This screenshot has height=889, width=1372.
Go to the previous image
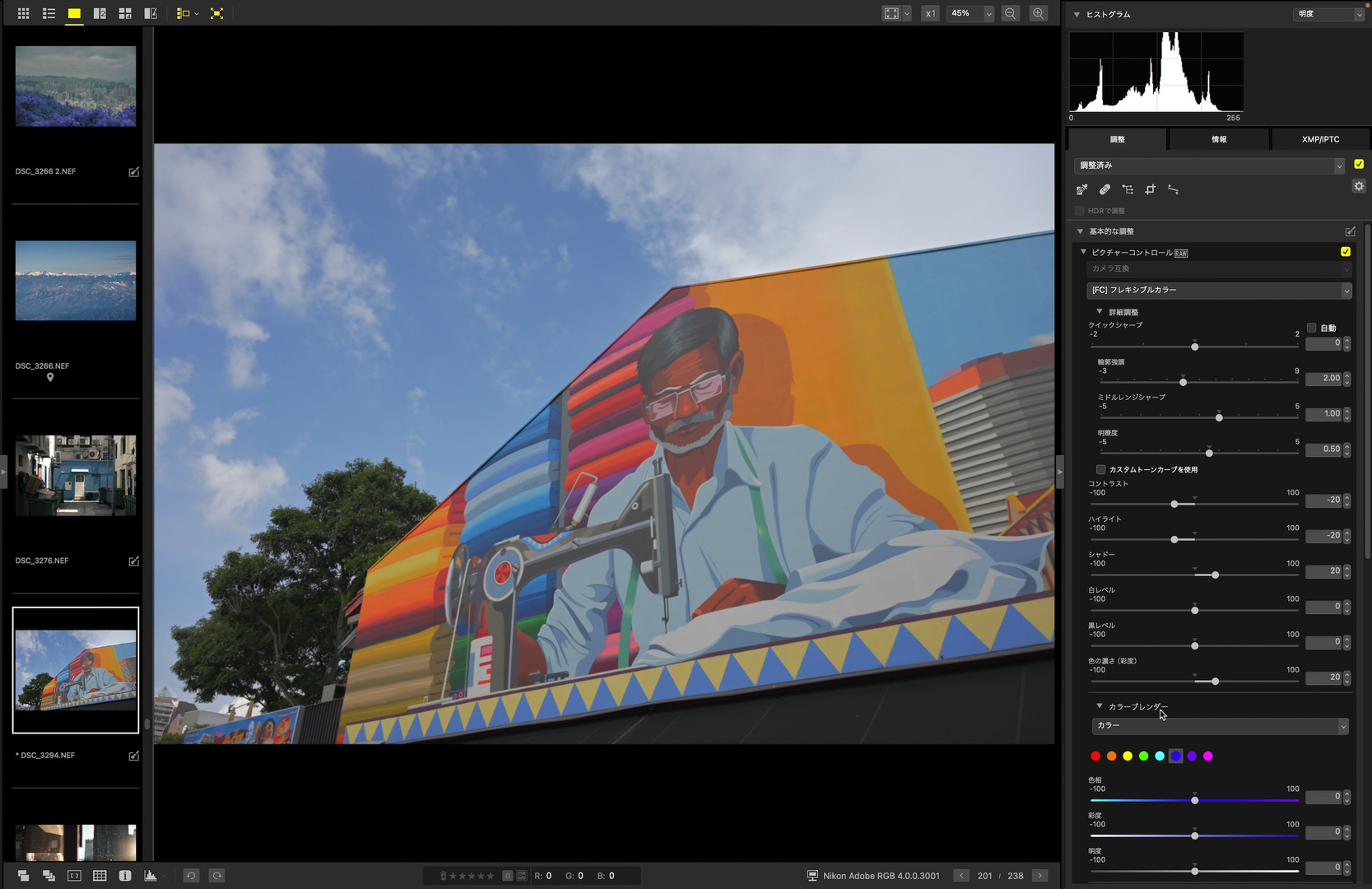[x=961, y=876]
